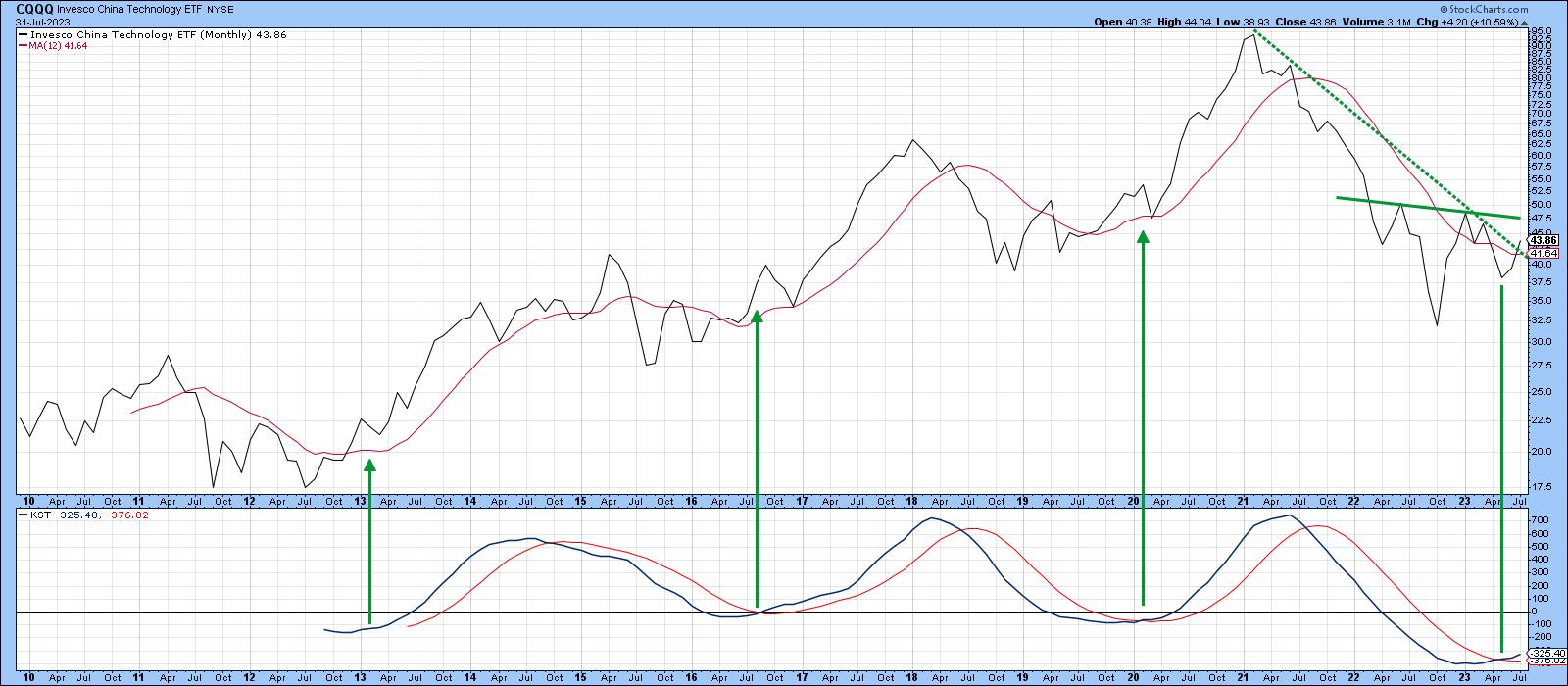This screenshot has width=1568, height=686.
Task: Click the 22.5 price axis label
Action: point(1540,419)
